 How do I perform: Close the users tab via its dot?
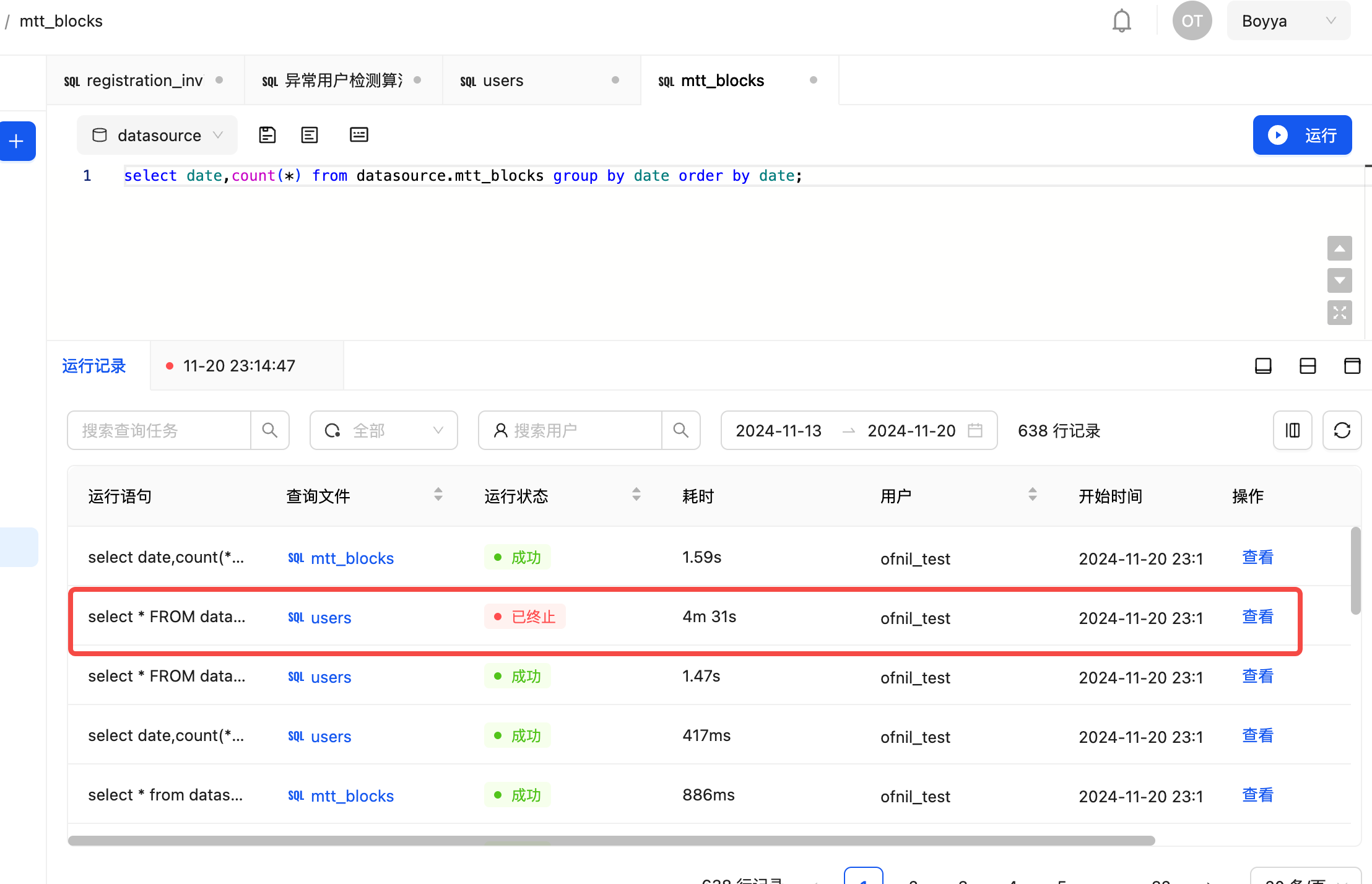[x=615, y=80]
